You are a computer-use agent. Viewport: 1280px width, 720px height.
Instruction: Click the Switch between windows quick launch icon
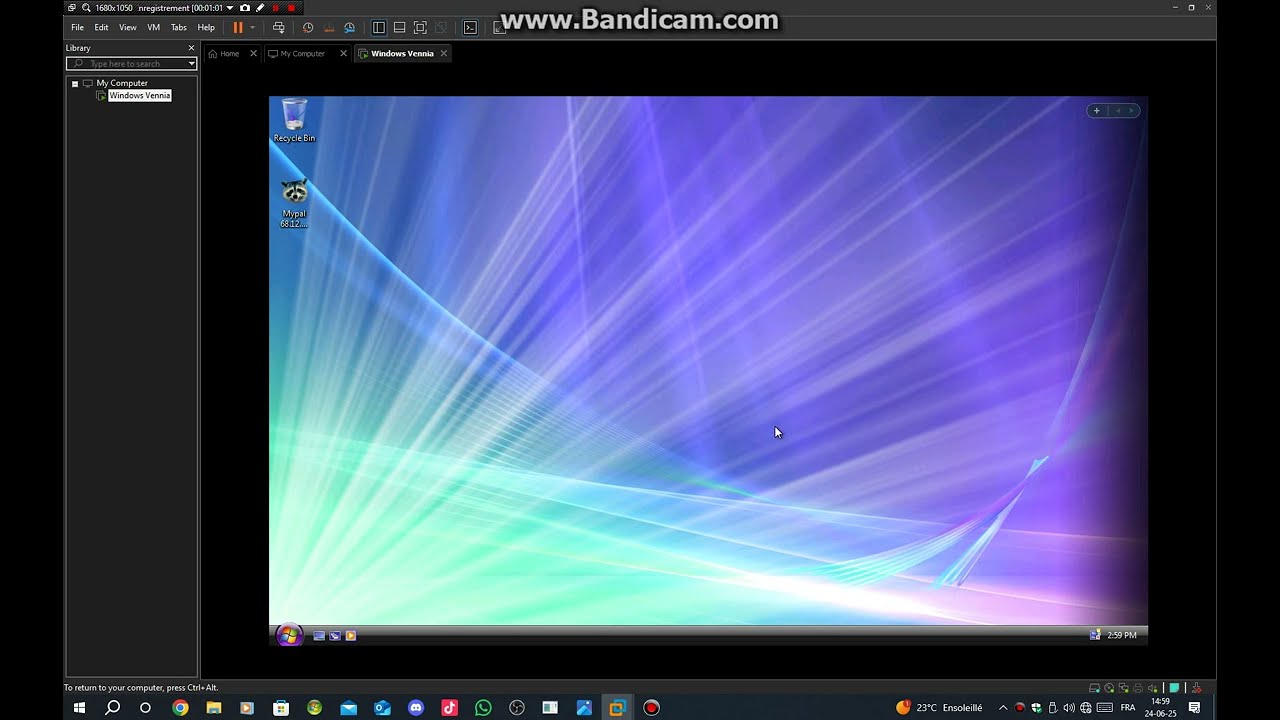(335, 635)
